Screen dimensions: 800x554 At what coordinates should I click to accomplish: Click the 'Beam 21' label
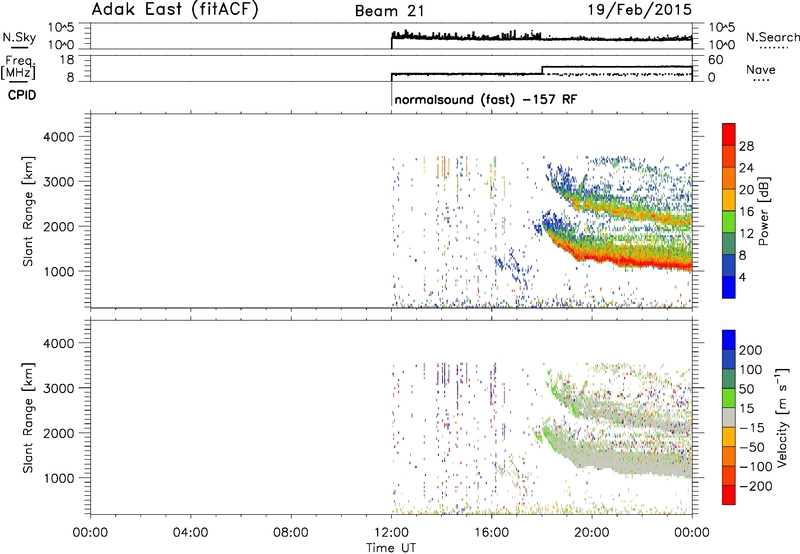click(390, 11)
